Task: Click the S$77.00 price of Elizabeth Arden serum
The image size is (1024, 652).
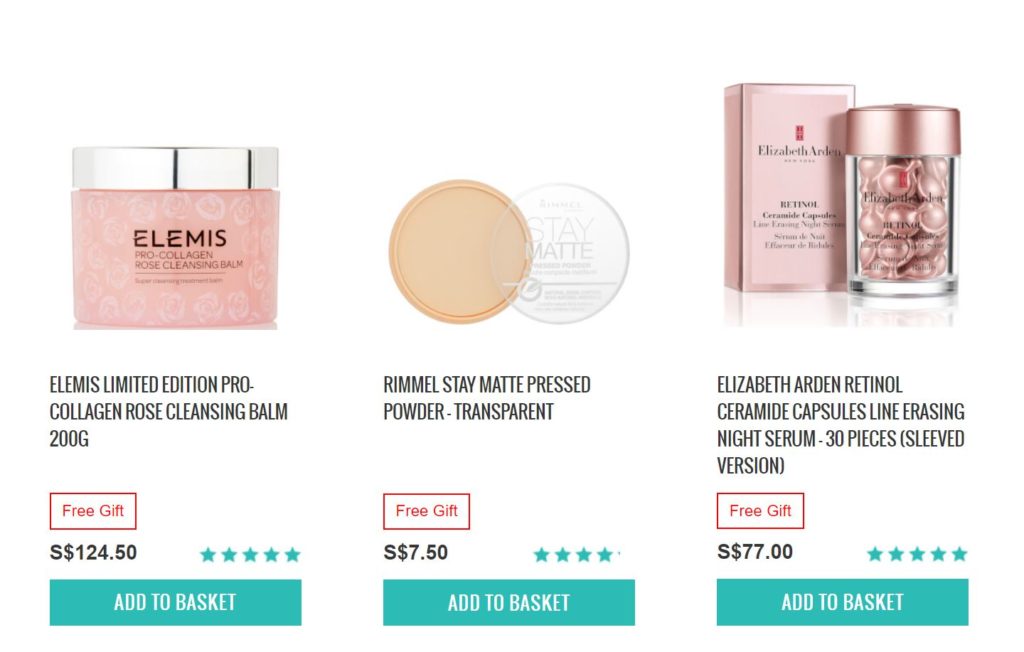Action: click(x=755, y=552)
